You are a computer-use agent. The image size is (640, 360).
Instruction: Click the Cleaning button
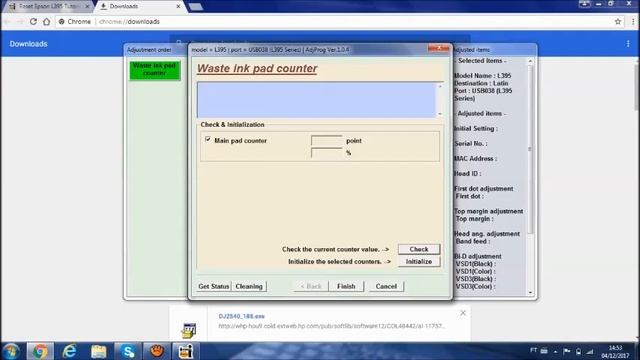click(249, 286)
